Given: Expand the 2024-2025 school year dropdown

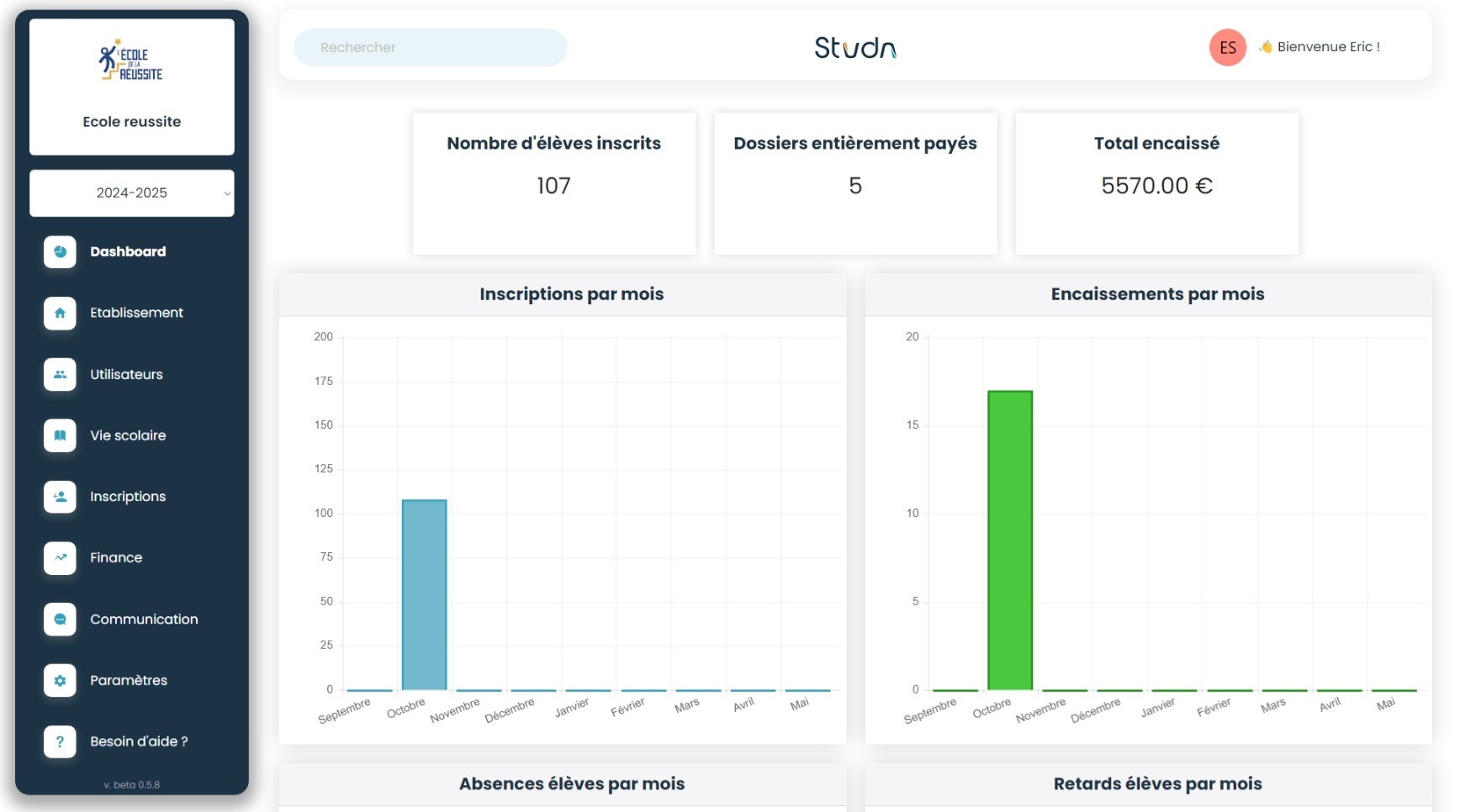Looking at the screenshot, I should coord(132,193).
